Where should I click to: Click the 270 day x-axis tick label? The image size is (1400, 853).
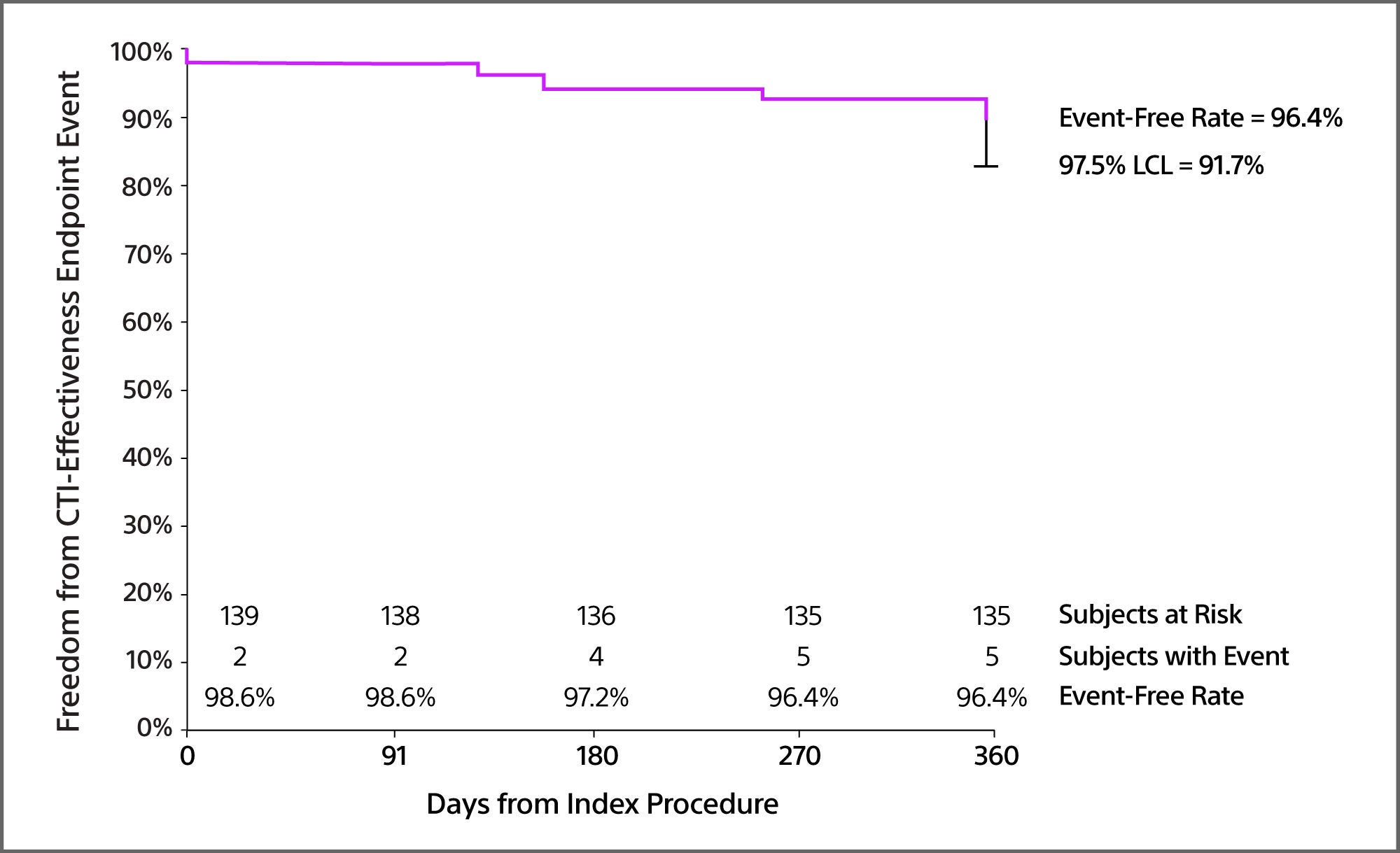point(799,756)
